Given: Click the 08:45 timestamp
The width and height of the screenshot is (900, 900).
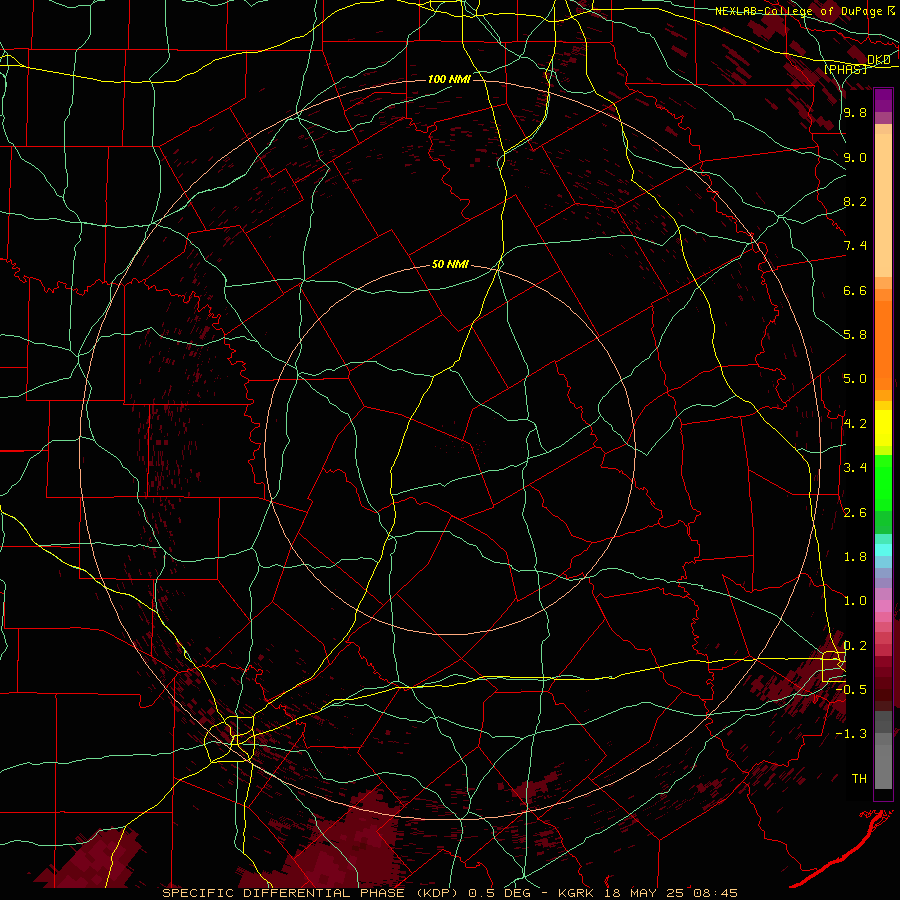Looking at the screenshot, I should (714, 893).
